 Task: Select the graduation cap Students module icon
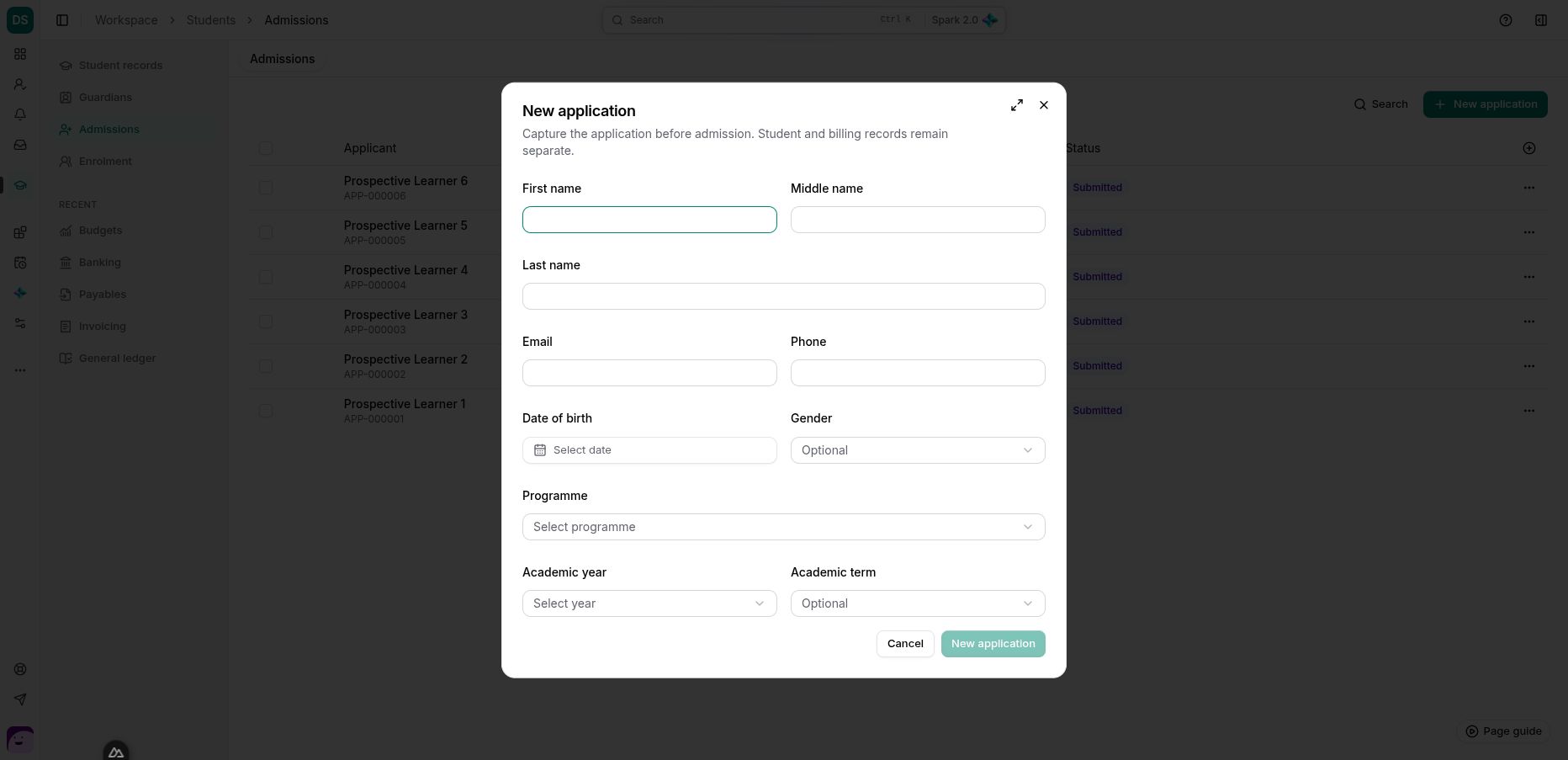pyautogui.click(x=20, y=185)
